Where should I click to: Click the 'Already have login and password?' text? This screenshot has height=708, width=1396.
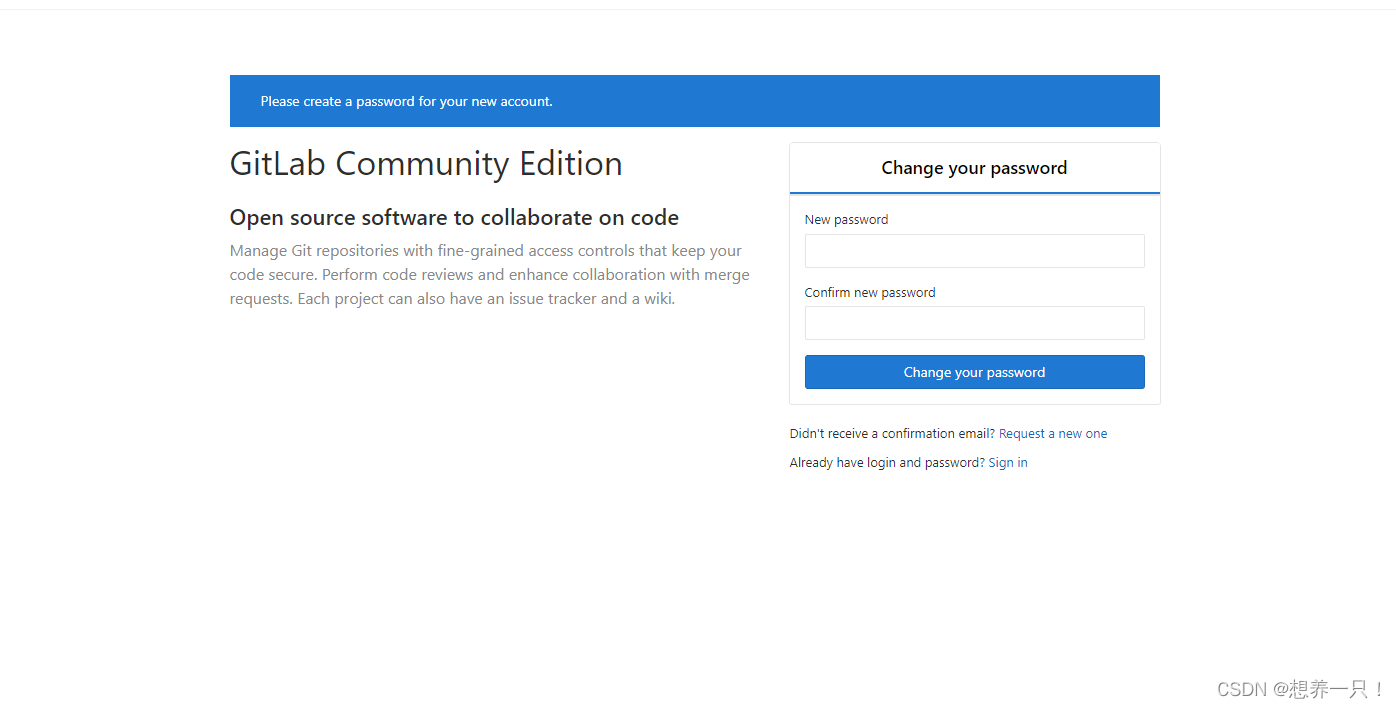click(887, 463)
